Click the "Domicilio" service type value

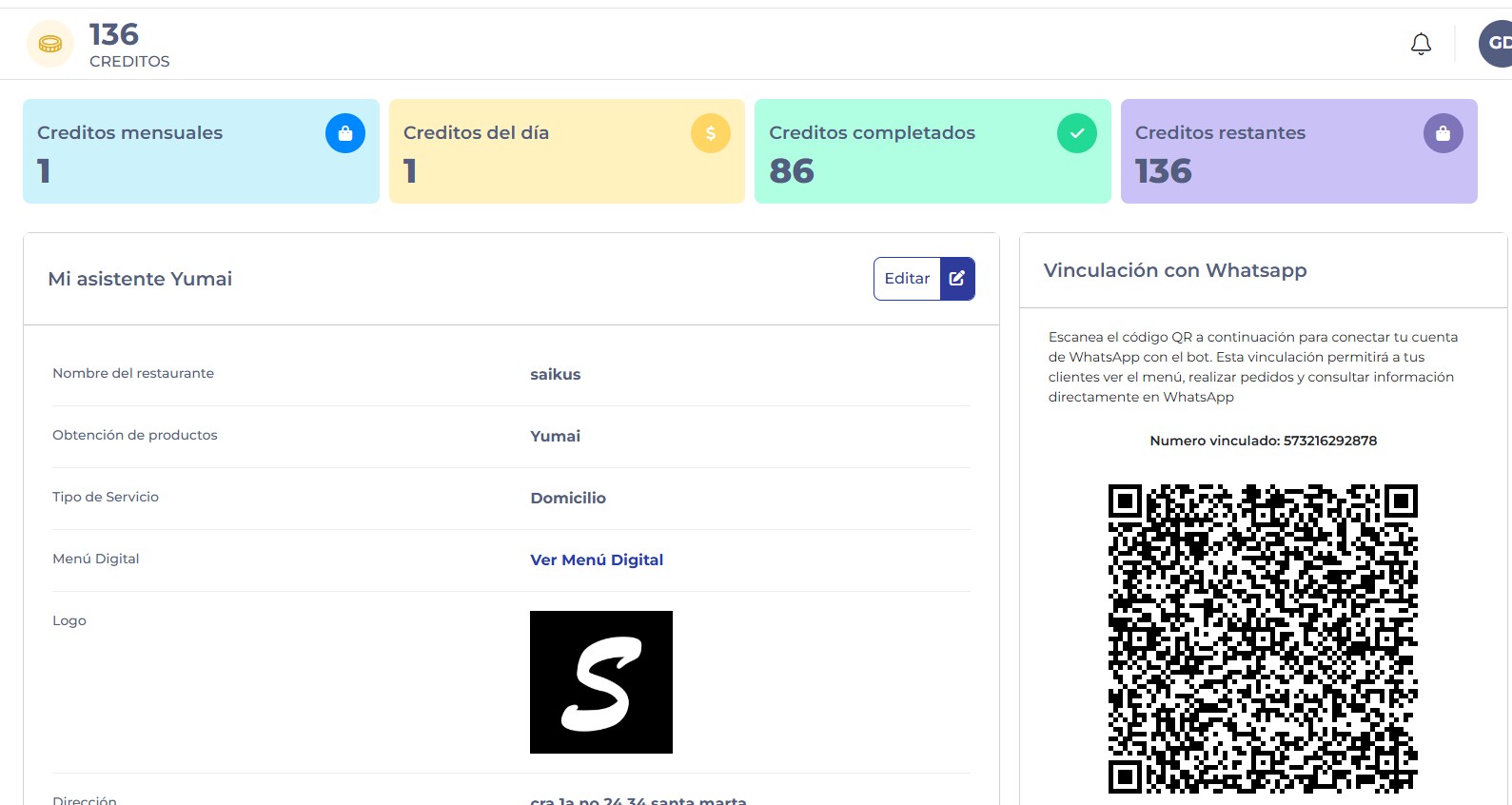pos(568,499)
